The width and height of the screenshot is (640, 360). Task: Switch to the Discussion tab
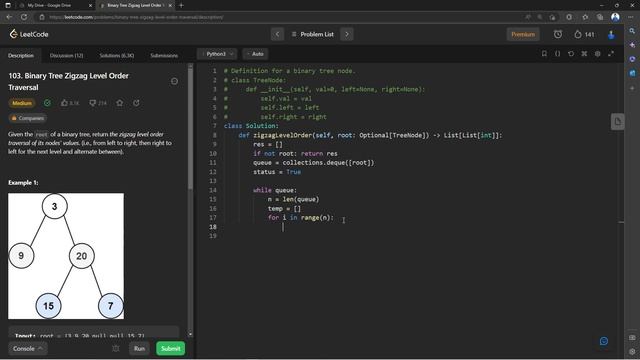66,56
